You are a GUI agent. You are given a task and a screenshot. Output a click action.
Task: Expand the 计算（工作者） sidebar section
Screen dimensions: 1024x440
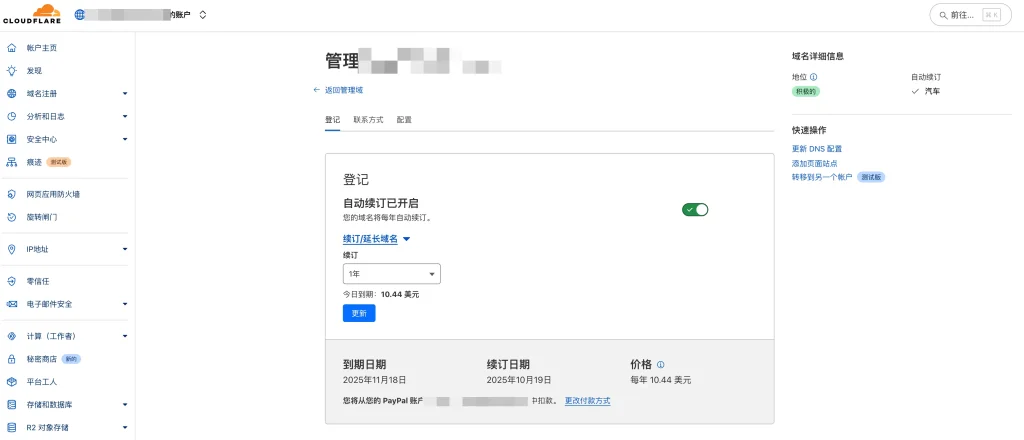[x=125, y=336]
